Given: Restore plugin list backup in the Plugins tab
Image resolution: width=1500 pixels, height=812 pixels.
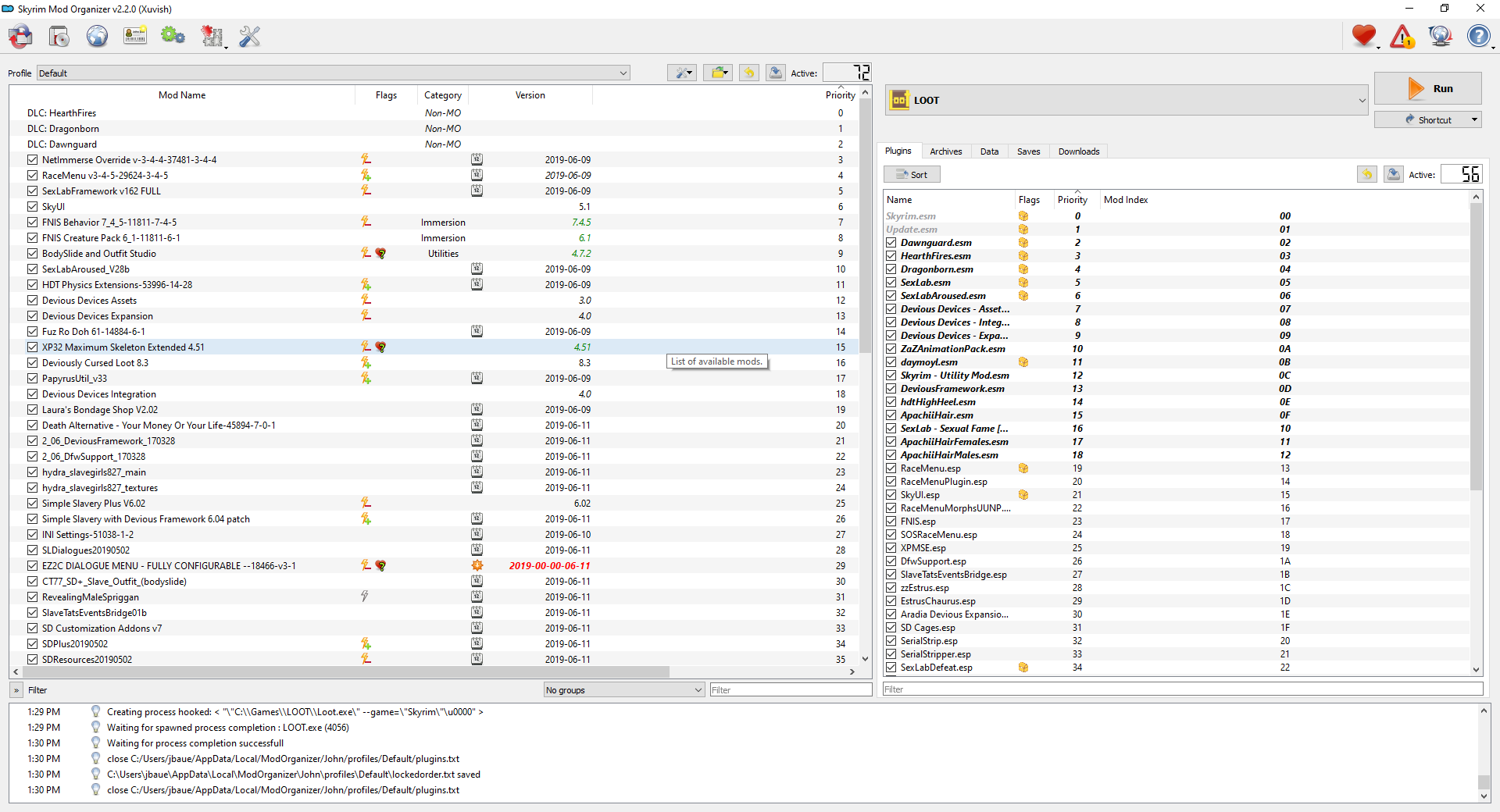Looking at the screenshot, I should [1367, 174].
